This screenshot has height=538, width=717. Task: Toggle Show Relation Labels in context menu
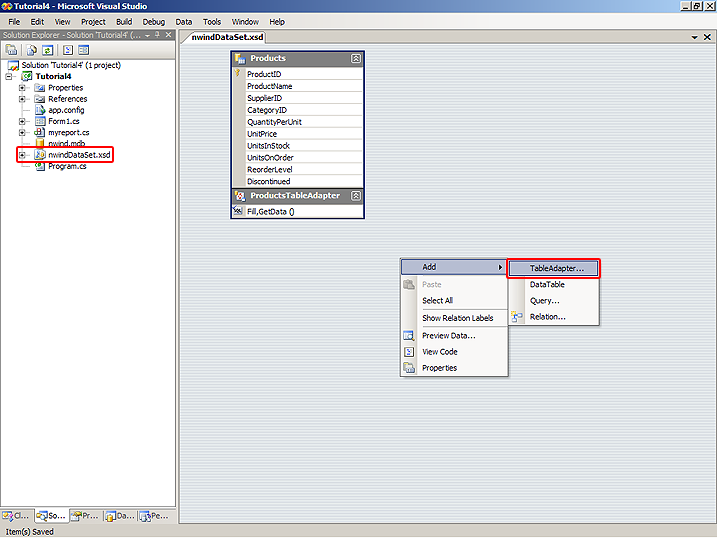(457, 318)
